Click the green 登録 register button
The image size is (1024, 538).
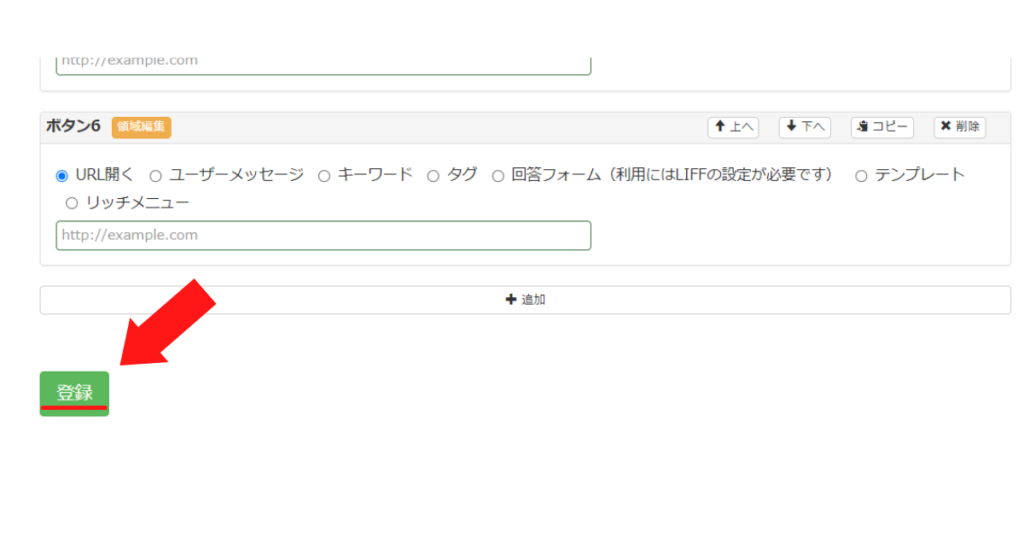coord(74,393)
